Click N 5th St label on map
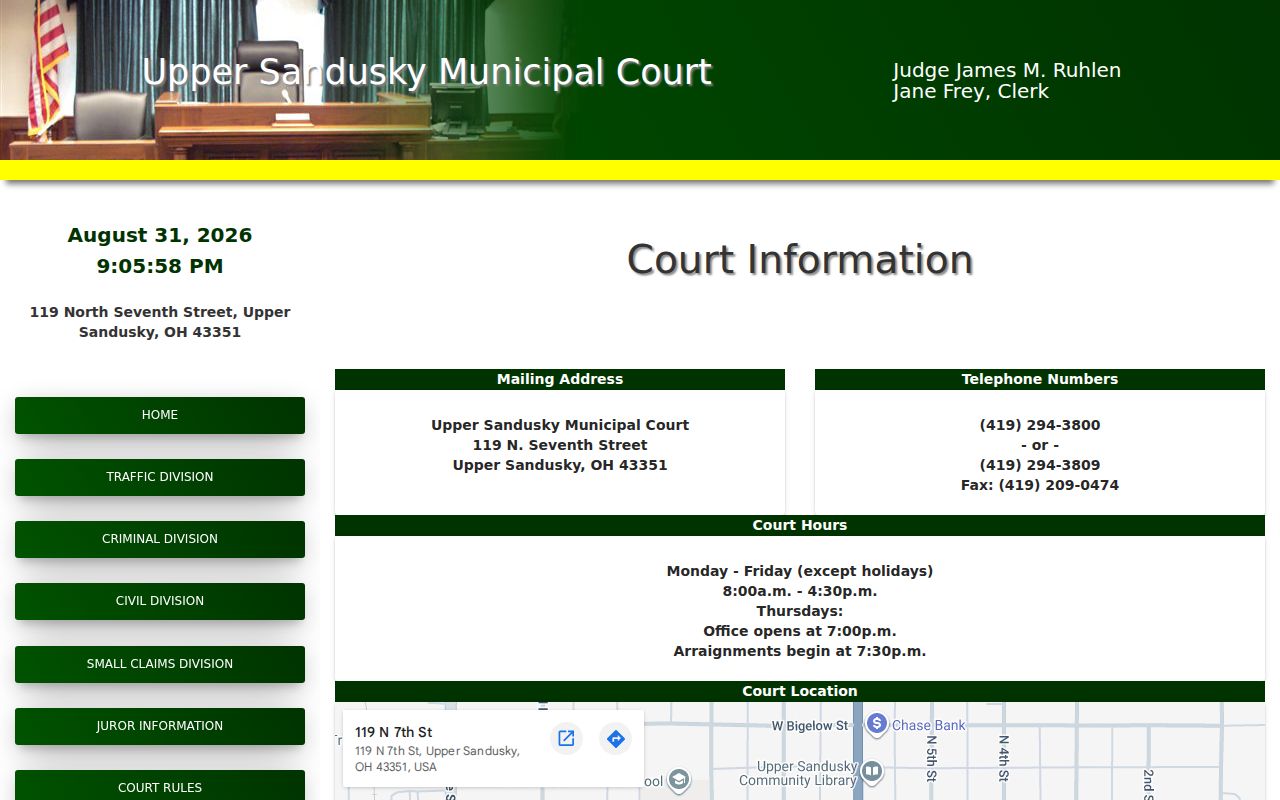This screenshot has width=1280, height=800. click(x=931, y=758)
